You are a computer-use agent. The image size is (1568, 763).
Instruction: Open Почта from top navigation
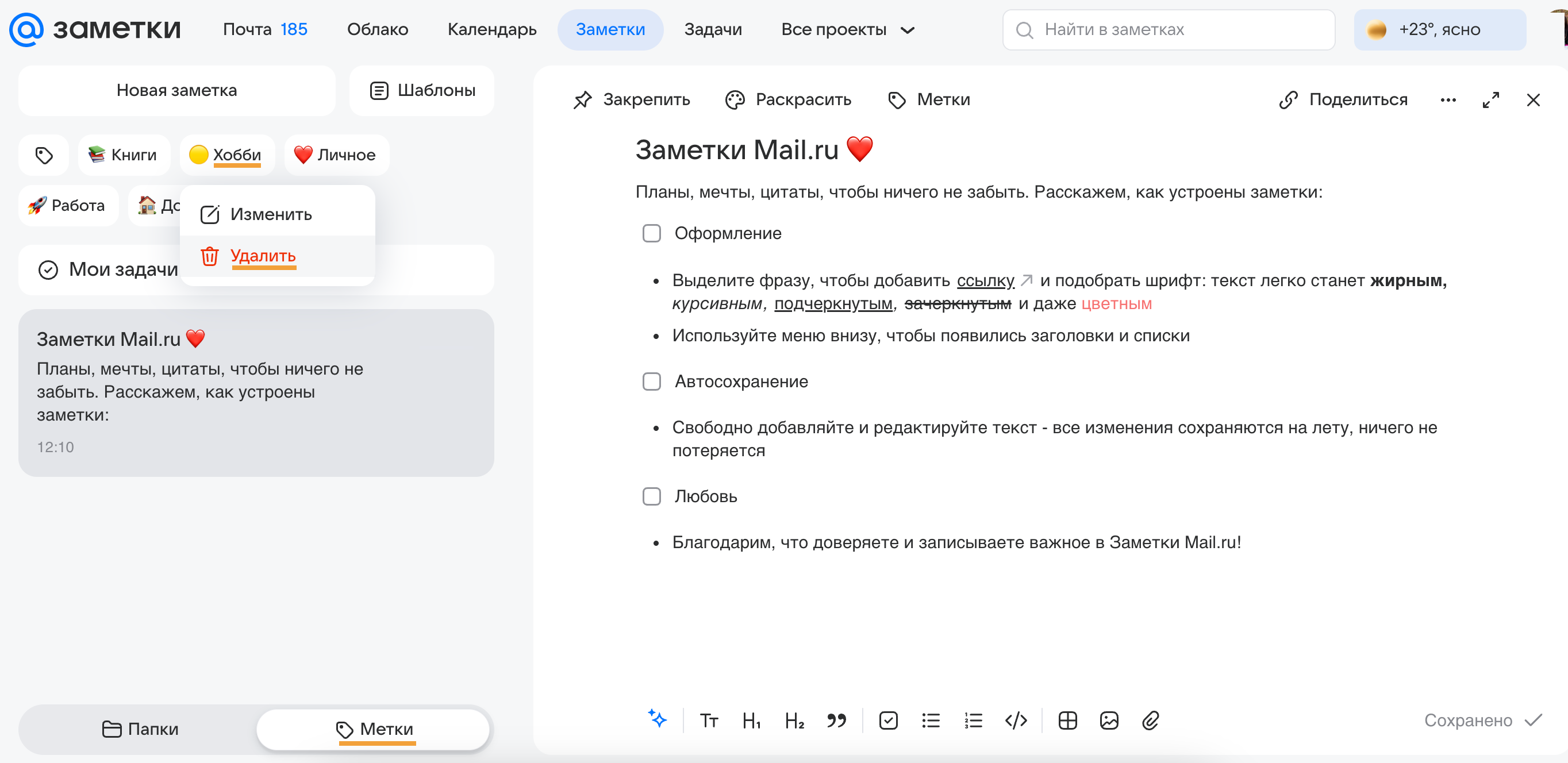[x=247, y=29]
